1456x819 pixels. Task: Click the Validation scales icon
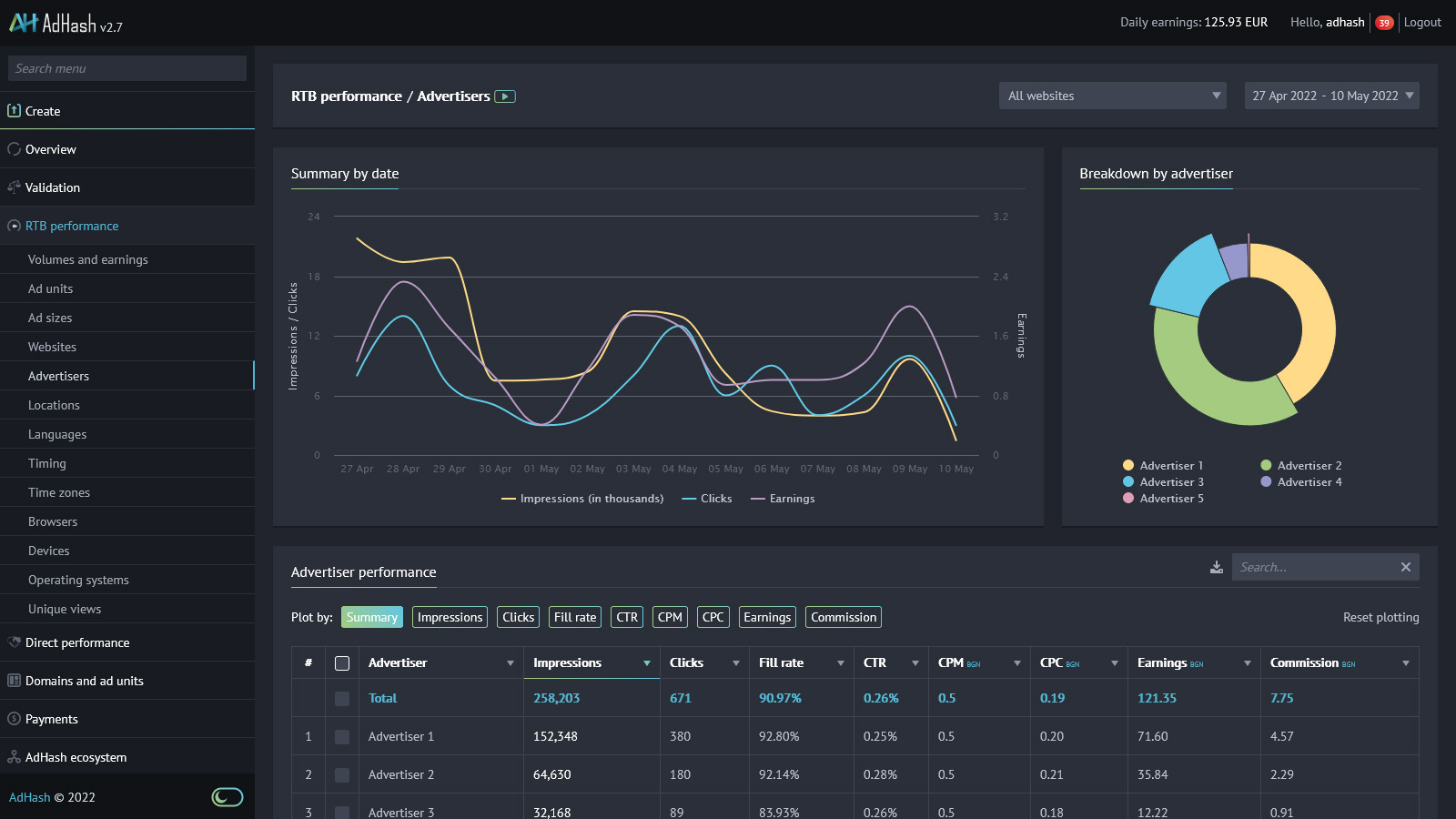[x=14, y=187]
